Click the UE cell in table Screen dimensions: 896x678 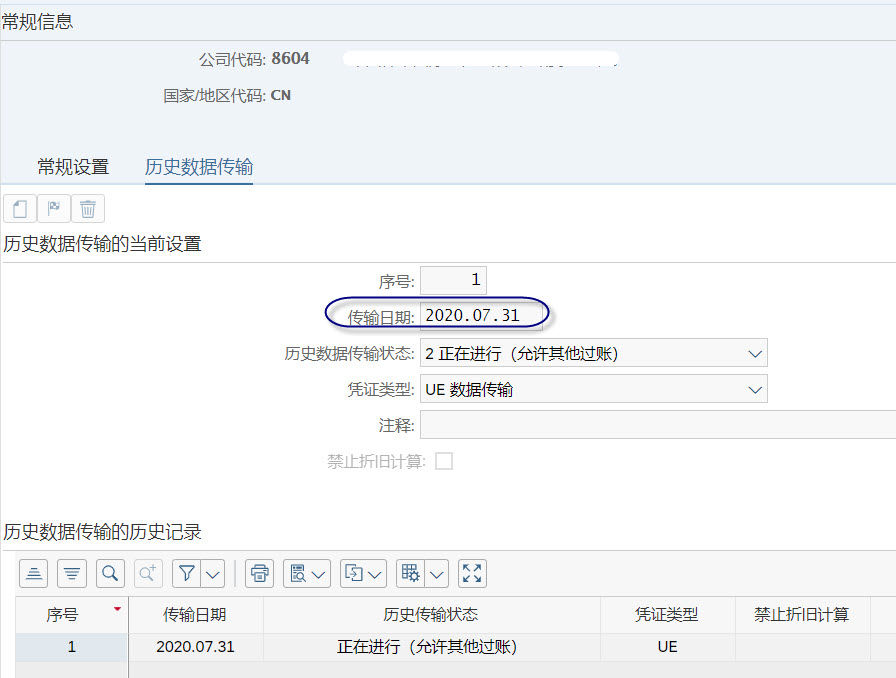(667, 647)
